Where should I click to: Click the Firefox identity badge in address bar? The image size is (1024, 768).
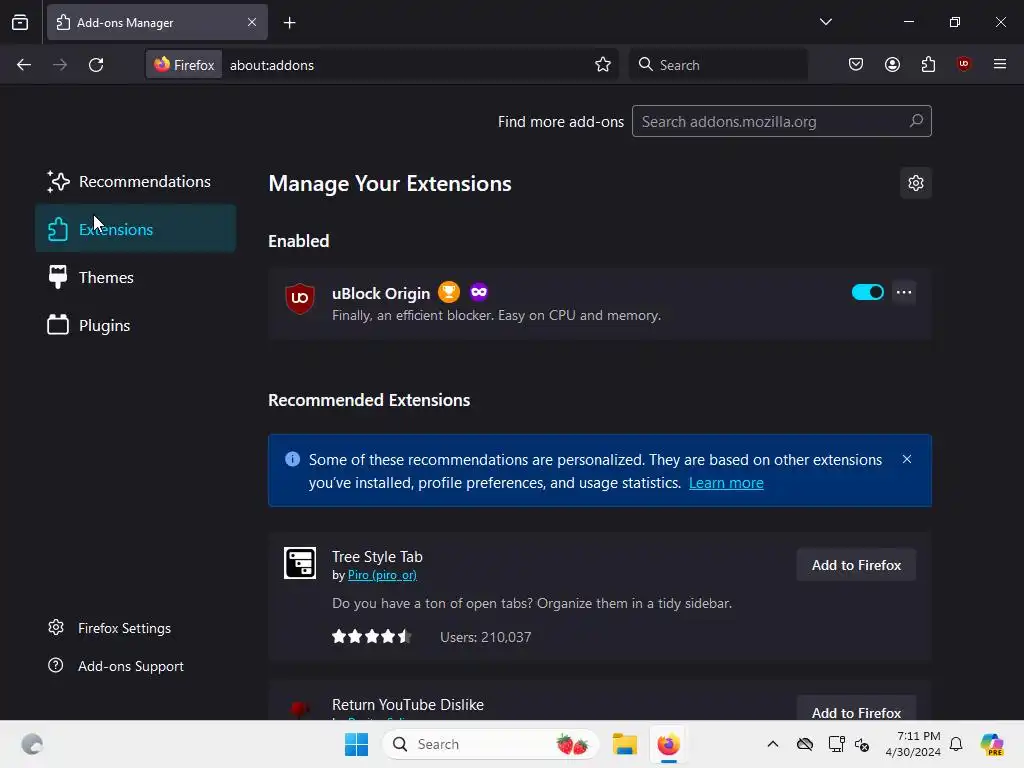184,65
